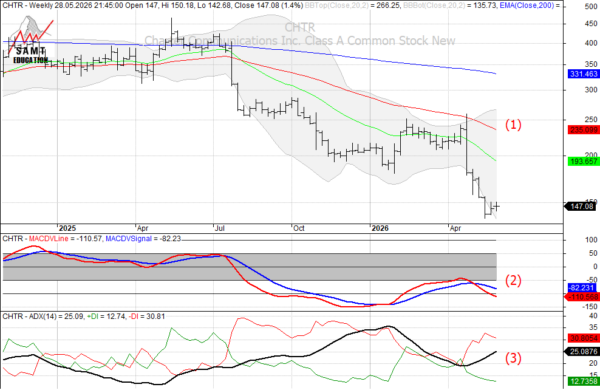
Task: Click the 0 label on MACD axis
Action: tap(595, 266)
